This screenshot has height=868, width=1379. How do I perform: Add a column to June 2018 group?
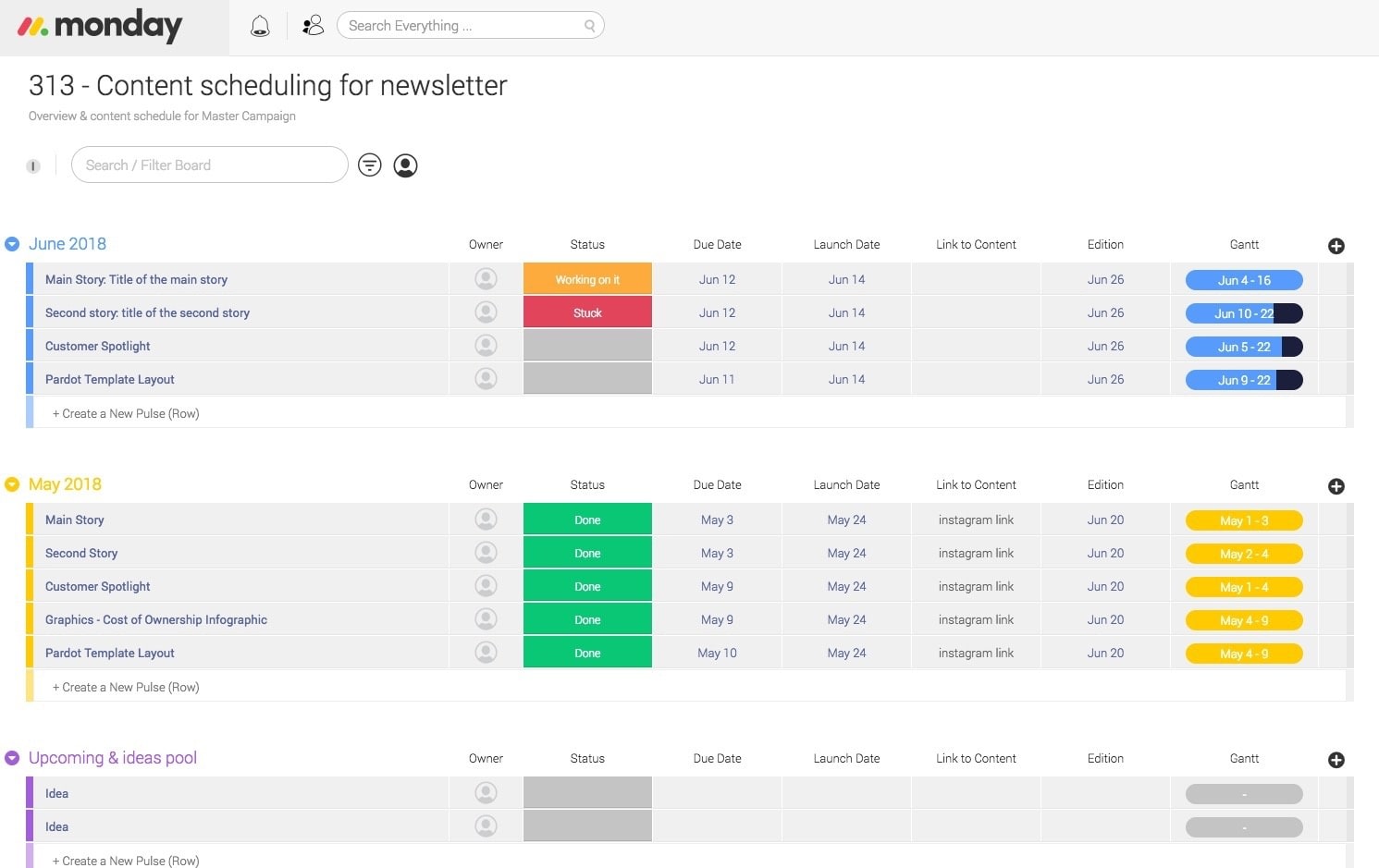coord(1336,246)
